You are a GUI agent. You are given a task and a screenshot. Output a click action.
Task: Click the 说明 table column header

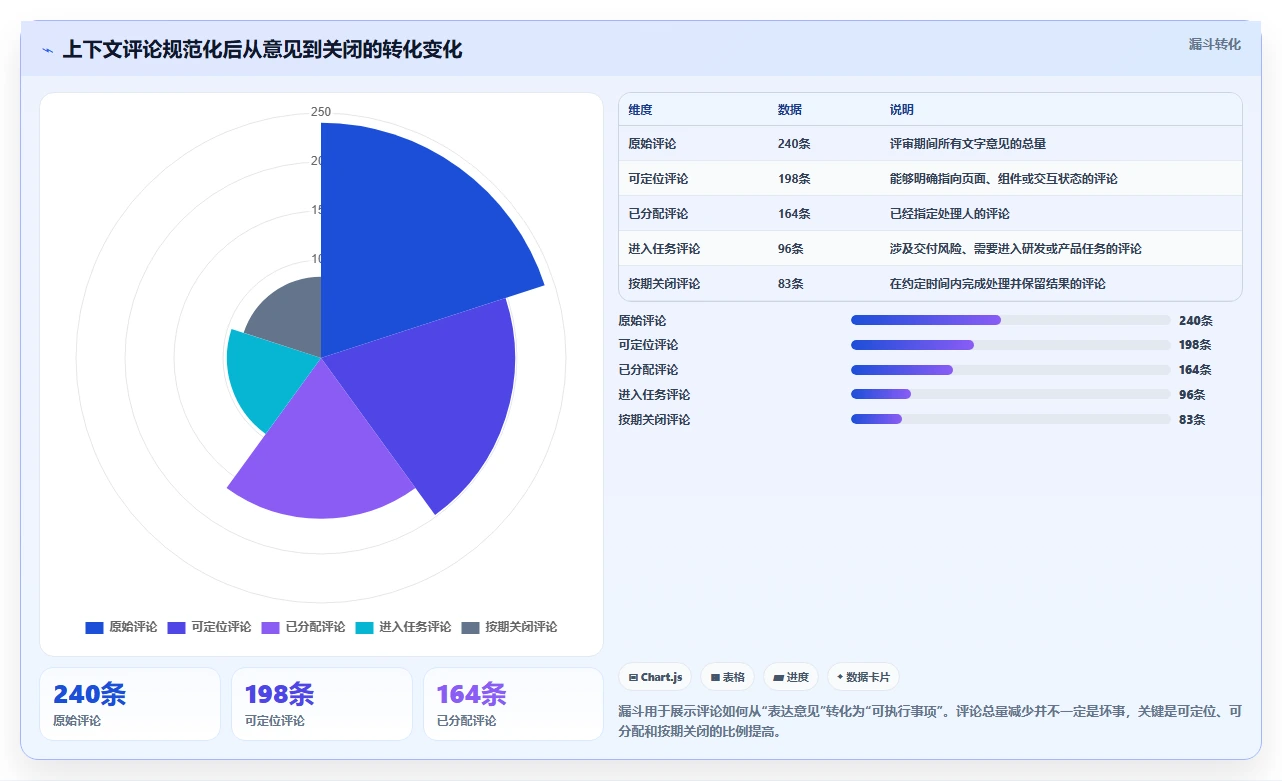pyautogui.click(x=902, y=110)
